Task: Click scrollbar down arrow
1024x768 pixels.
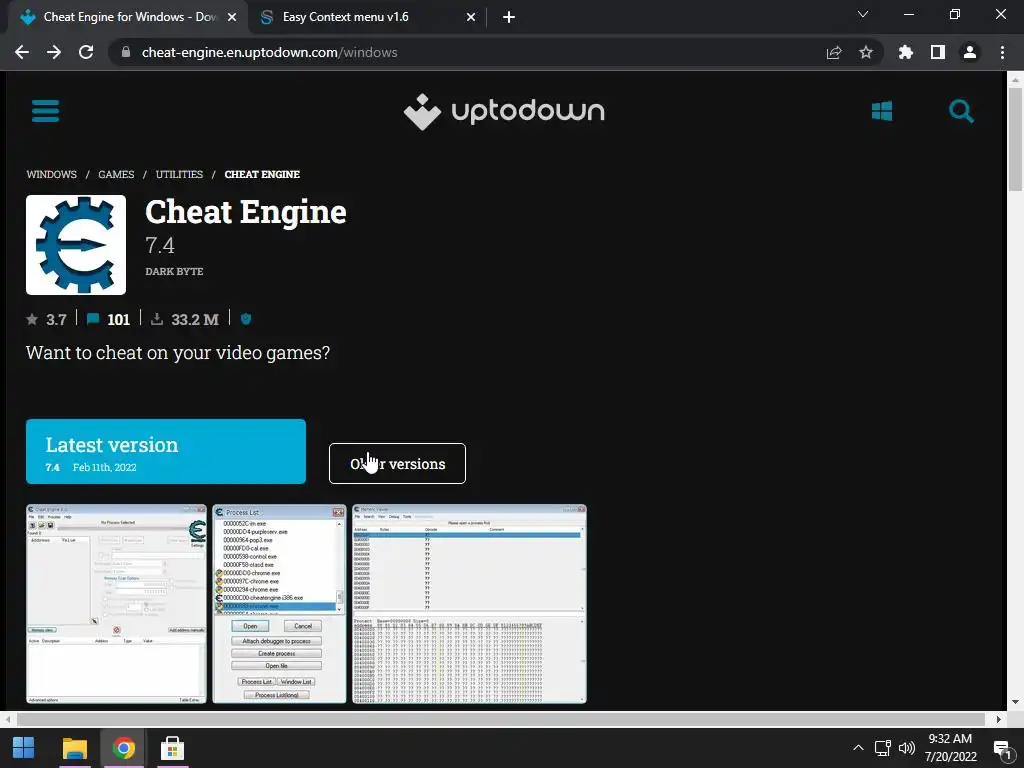Action: coord(1015,703)
